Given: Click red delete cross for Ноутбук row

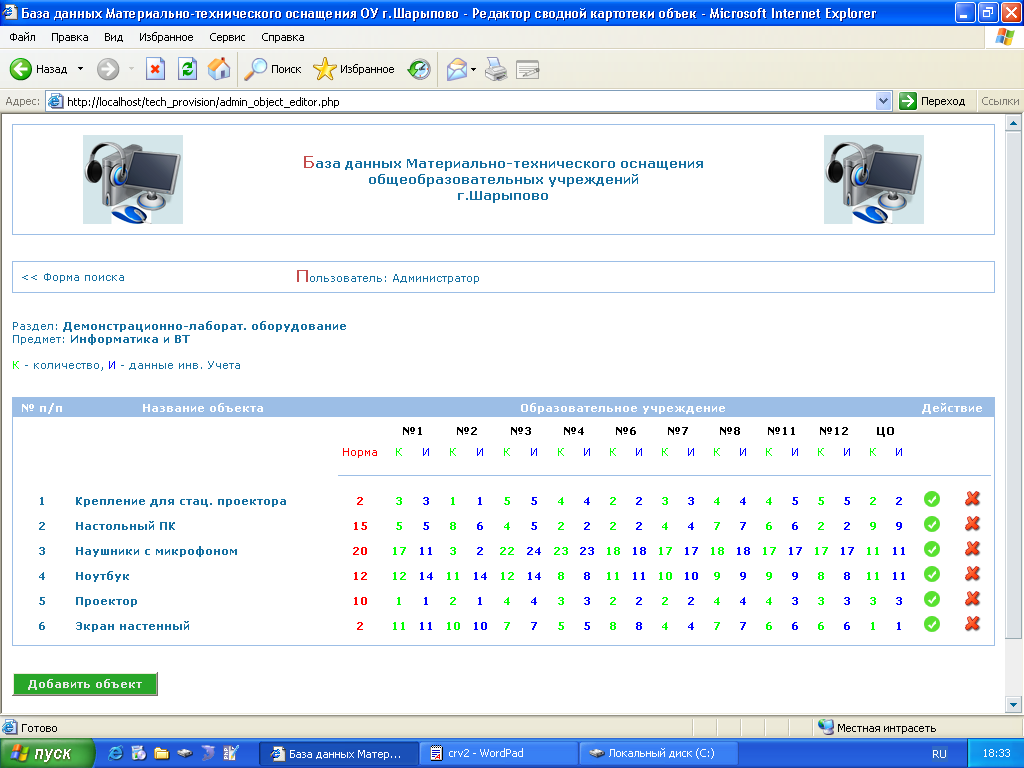Looking at the screenshot, I should click(x=972, y=574).
